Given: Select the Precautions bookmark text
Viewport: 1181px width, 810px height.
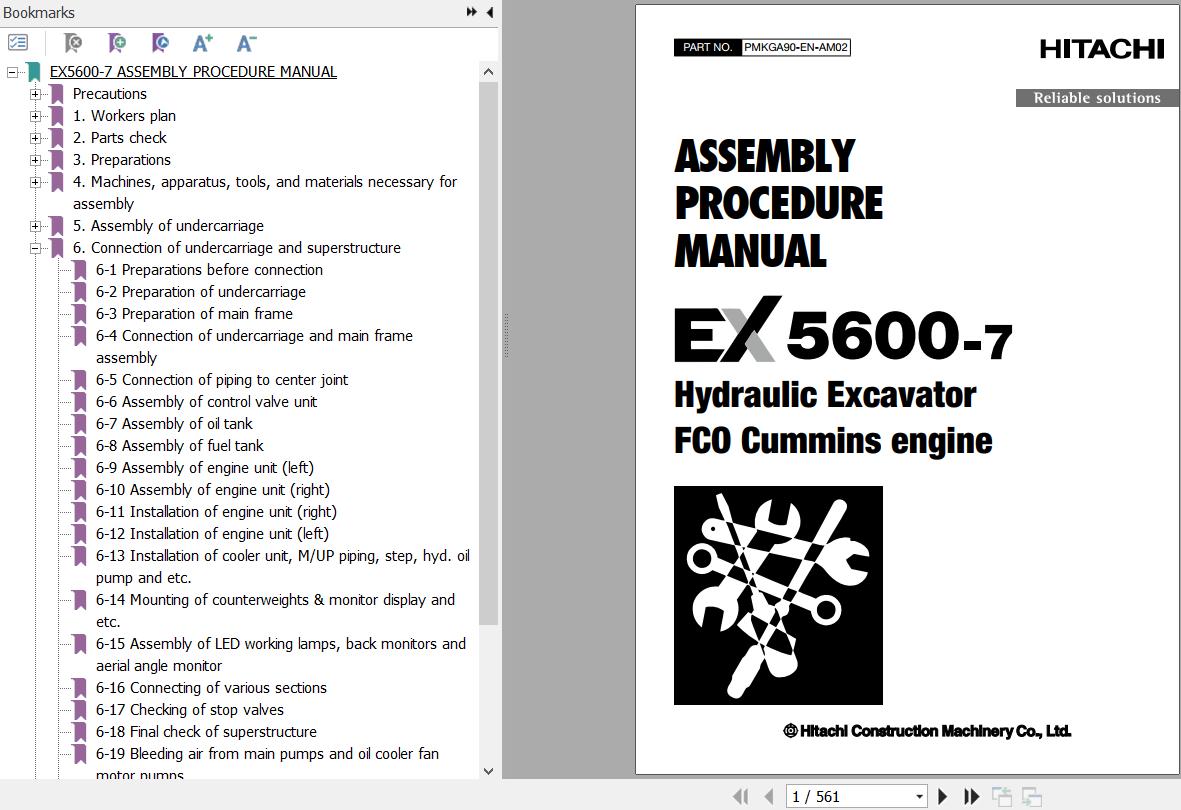Looking at the screenshot, I should tap(109, 94).
